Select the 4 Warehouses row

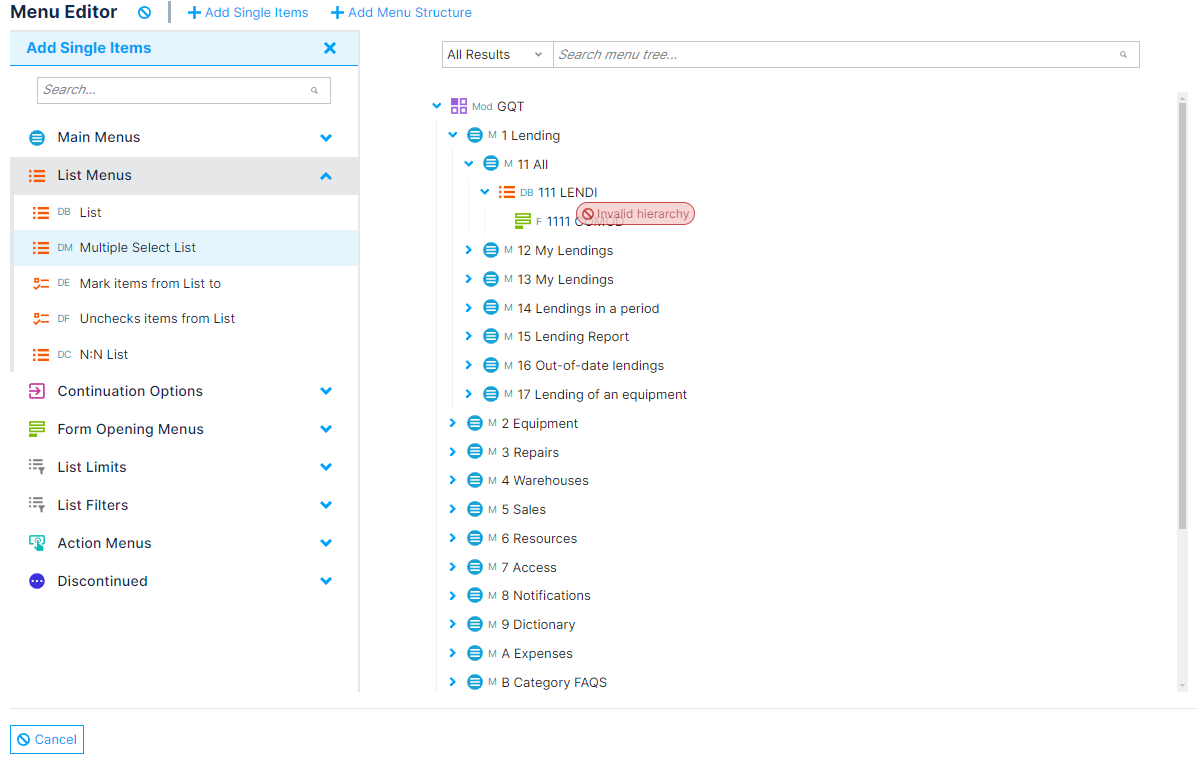coord(544,481)
